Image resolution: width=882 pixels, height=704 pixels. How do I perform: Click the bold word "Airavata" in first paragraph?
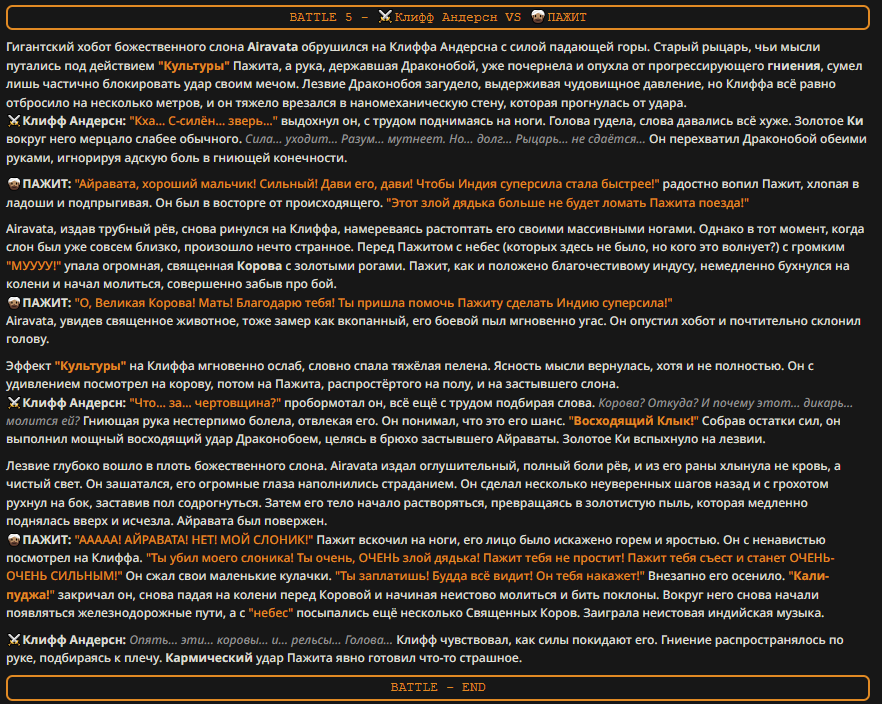pos(272,47)
